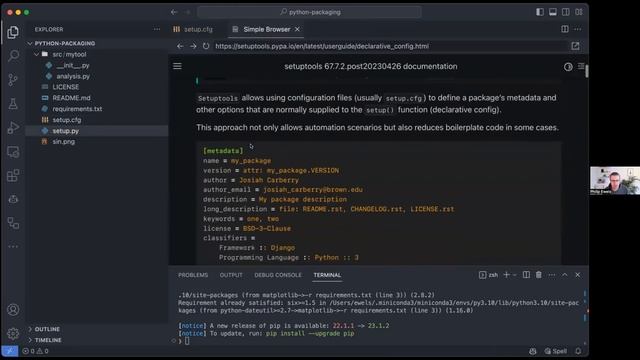
Task: Open editor More Actions menu
Action: tap(578, 29)
